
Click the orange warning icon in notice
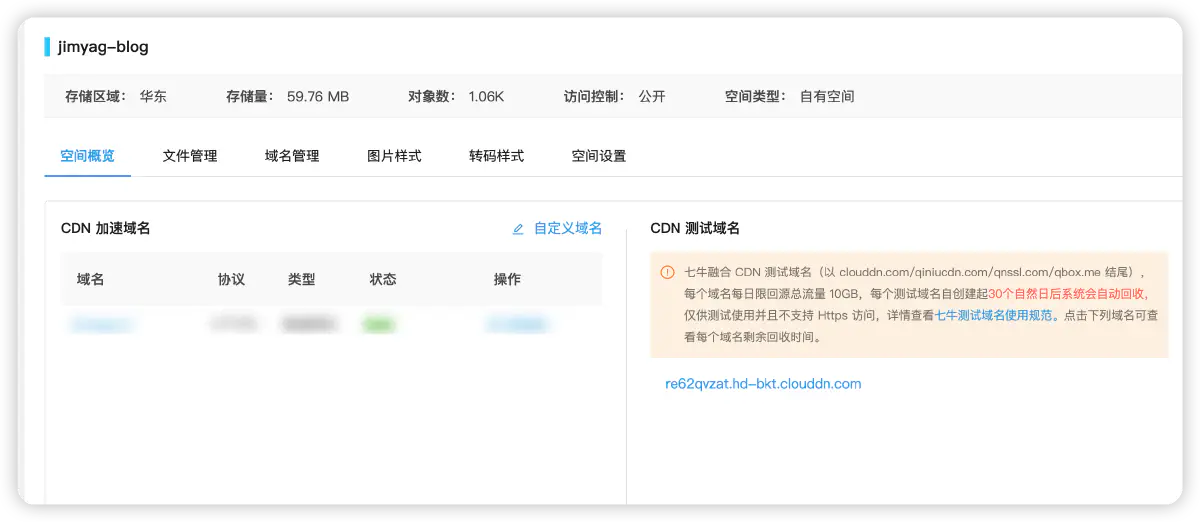tap(667, 272)
